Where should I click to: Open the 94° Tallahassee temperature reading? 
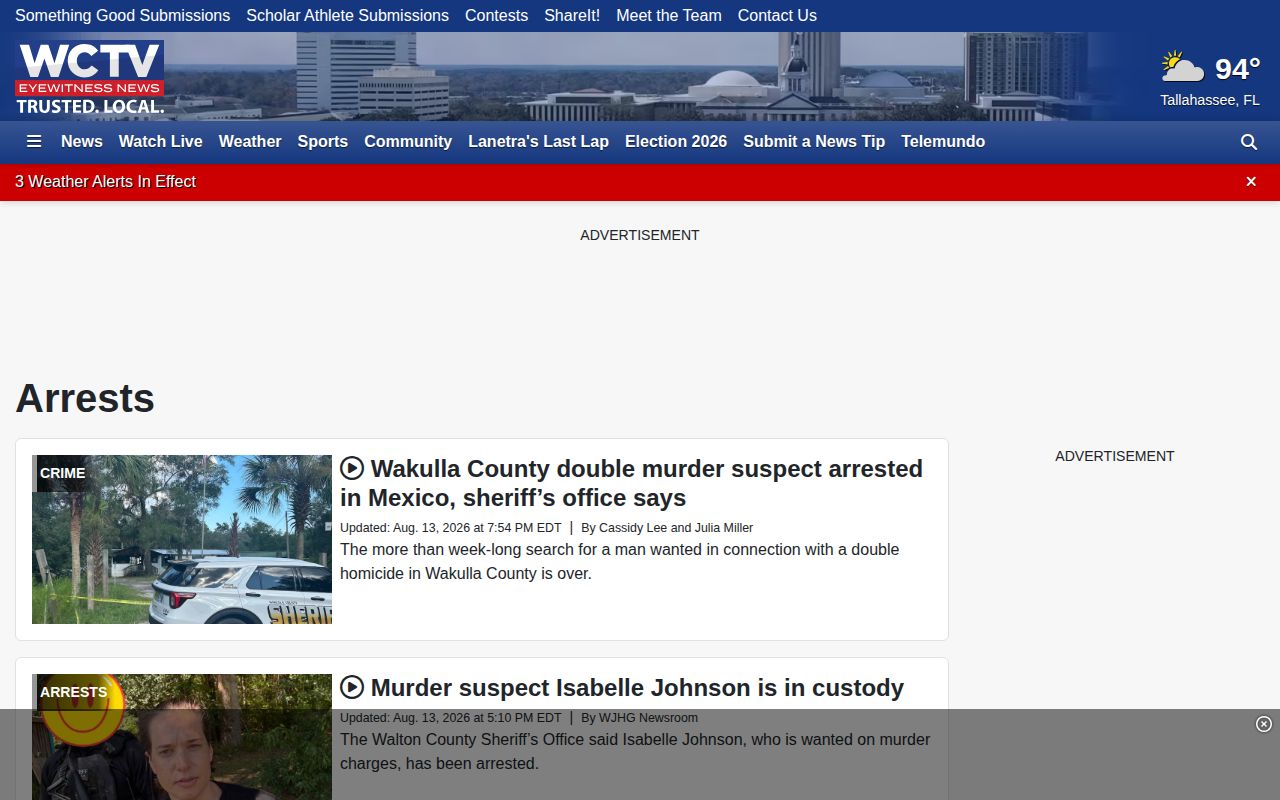[1237, 68]
